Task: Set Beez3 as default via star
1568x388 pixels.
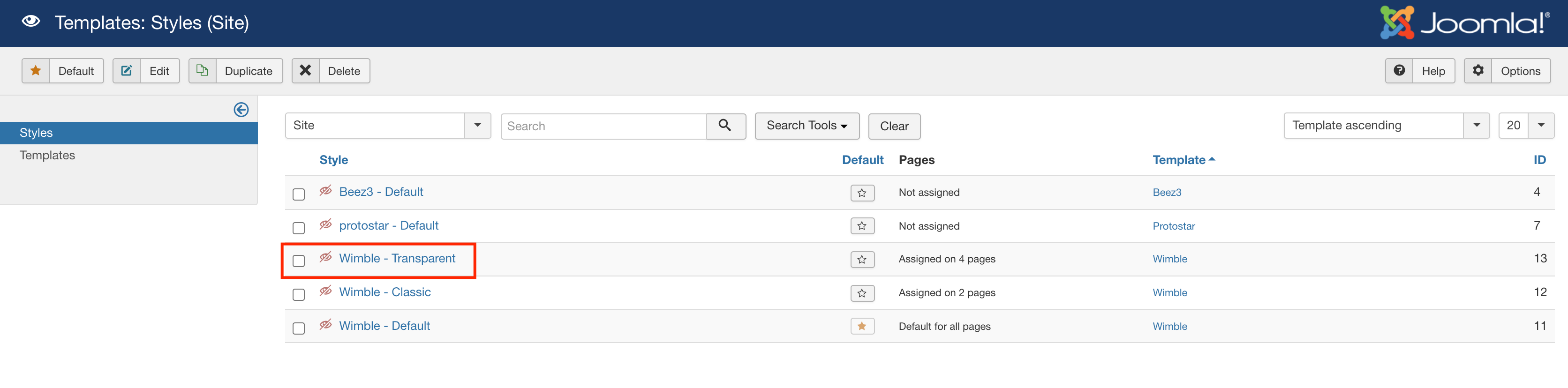Action: click(862, 193)
